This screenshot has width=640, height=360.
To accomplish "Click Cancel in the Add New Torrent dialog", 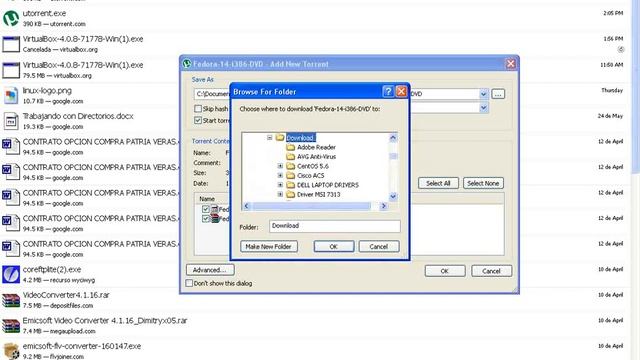I will coord(491,271).
